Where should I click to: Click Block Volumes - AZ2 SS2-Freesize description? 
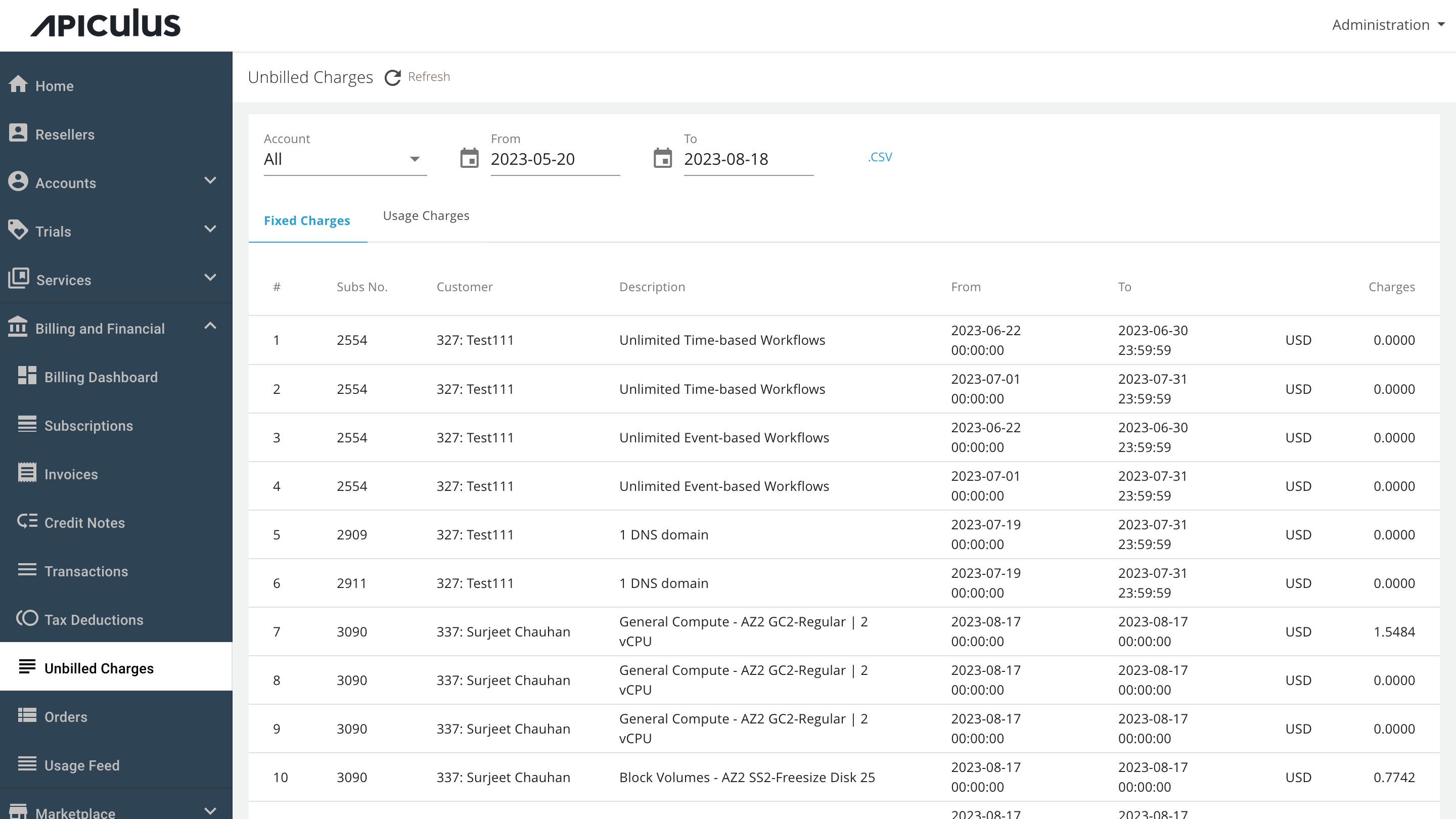coord(747,778)
